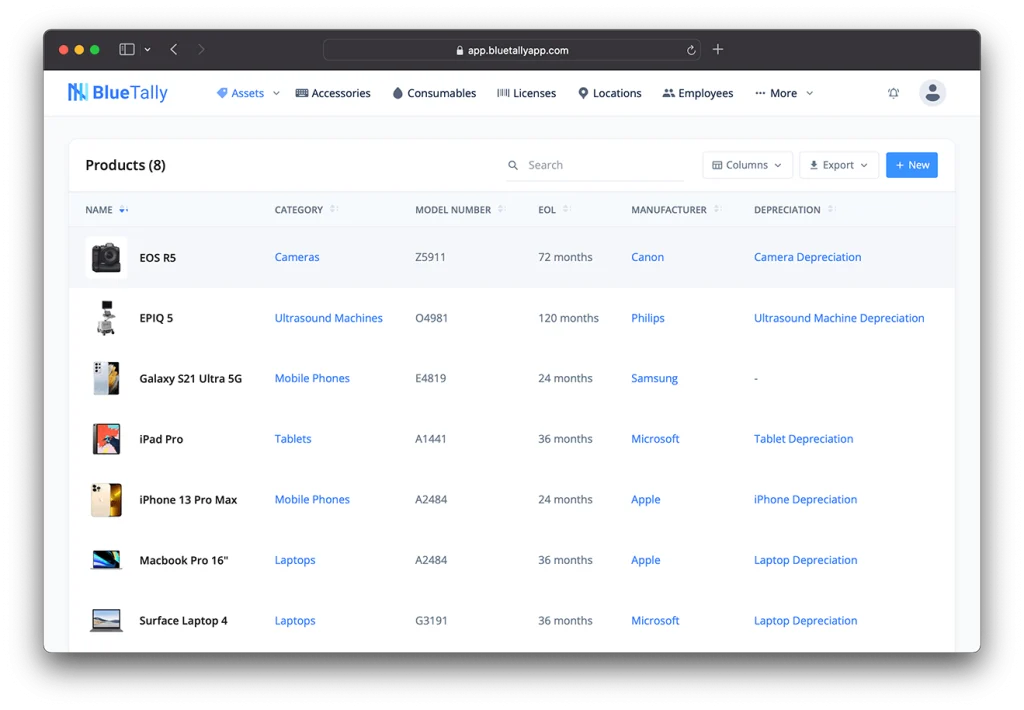Screen dimensions: 1024x710
Task: Open the Philips manufacturer link
Action: 648,318
